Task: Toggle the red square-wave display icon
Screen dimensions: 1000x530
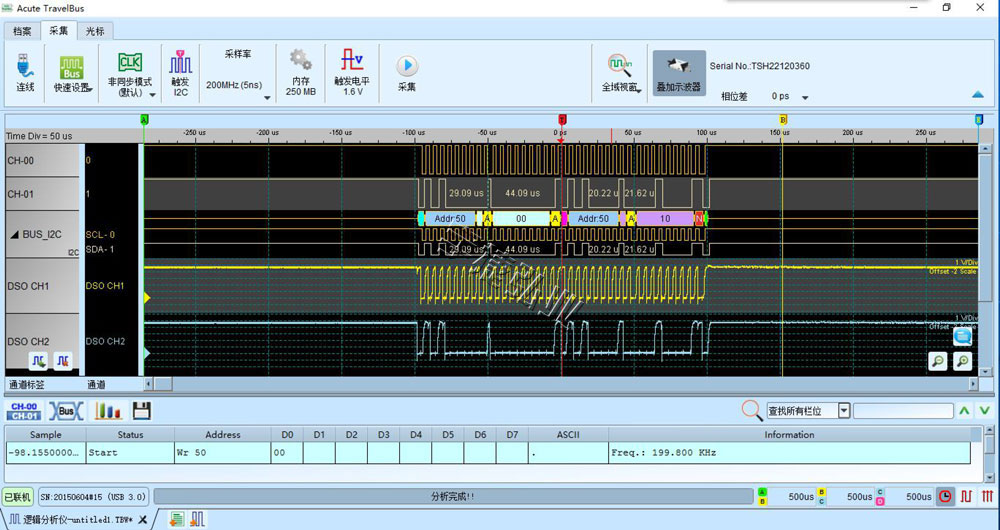Action: (967, 496)
